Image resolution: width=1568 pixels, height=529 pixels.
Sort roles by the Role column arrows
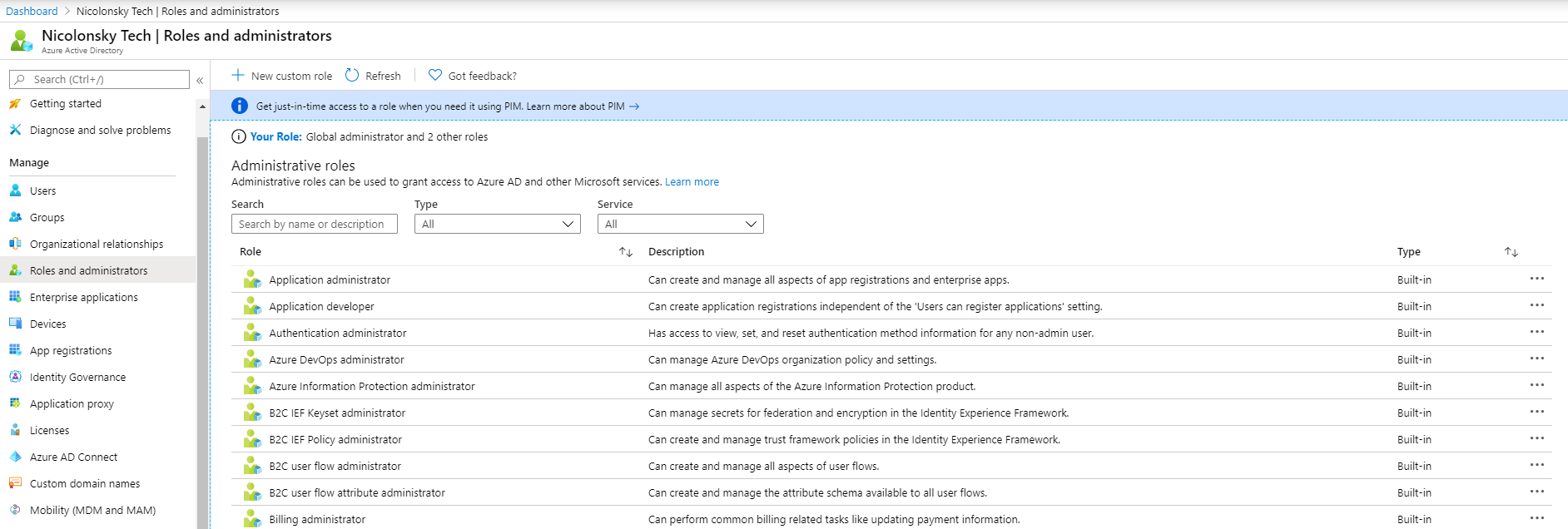click(x=626, y=252)
